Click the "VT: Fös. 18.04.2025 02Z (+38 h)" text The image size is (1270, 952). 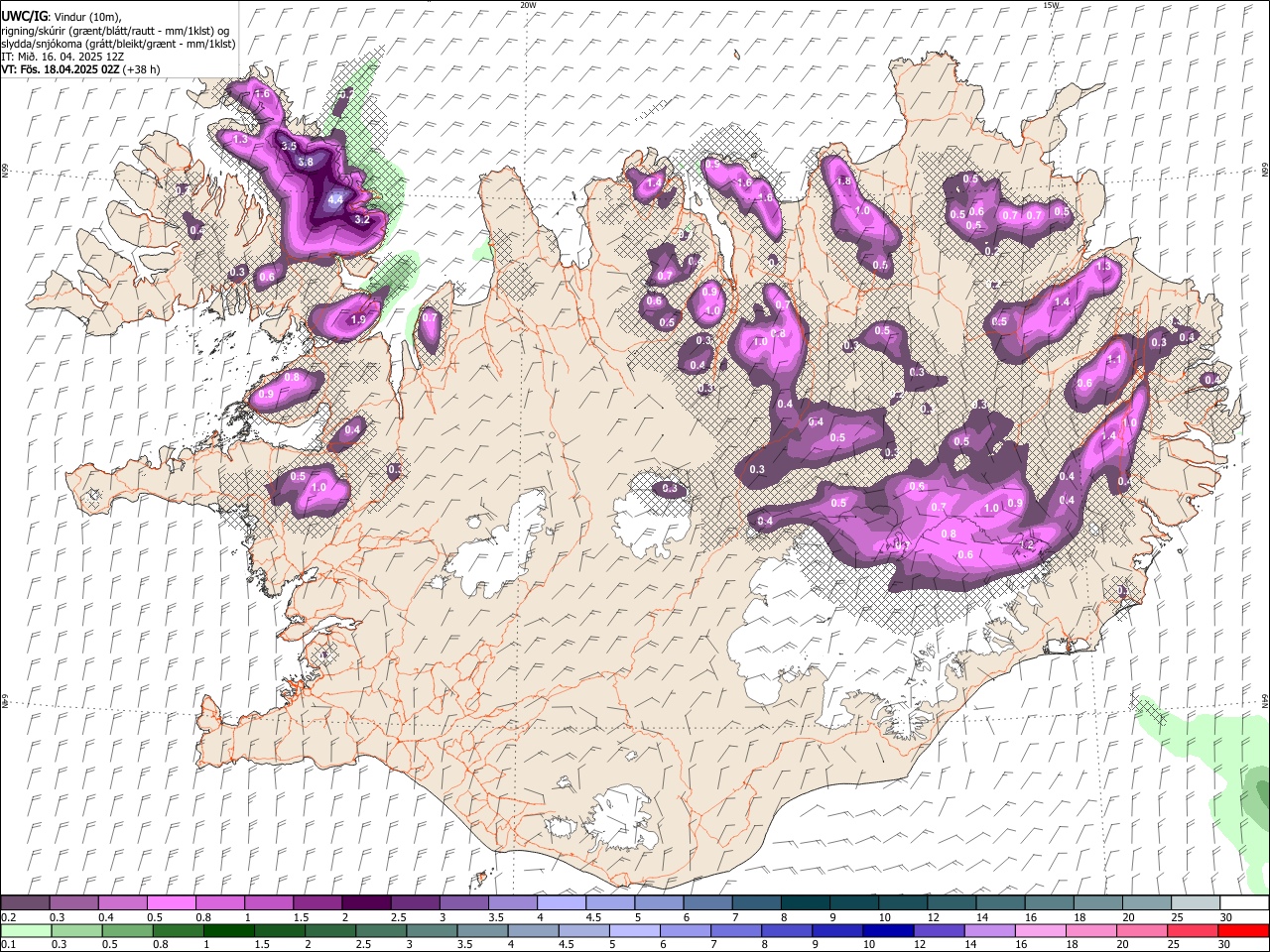coord(80,69)
